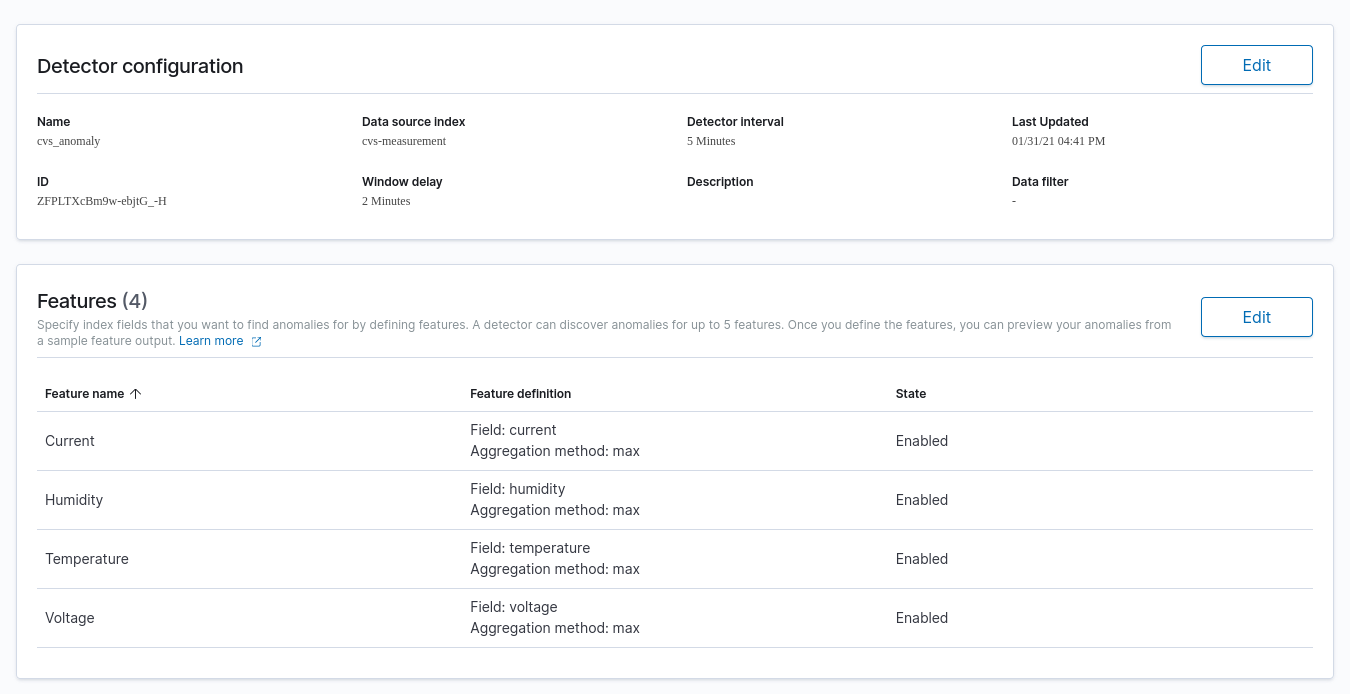1350x694 pixels.
Task: Sort the table by the Feature name header
Action: coord(85,394)
